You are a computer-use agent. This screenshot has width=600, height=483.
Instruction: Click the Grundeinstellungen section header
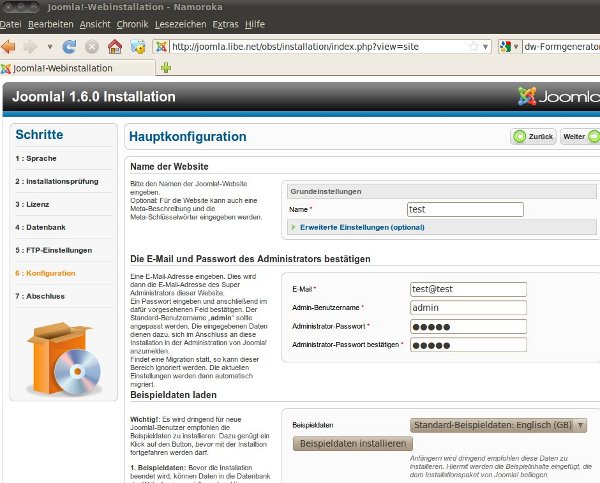pyautogui.click(x=442, y=191)
